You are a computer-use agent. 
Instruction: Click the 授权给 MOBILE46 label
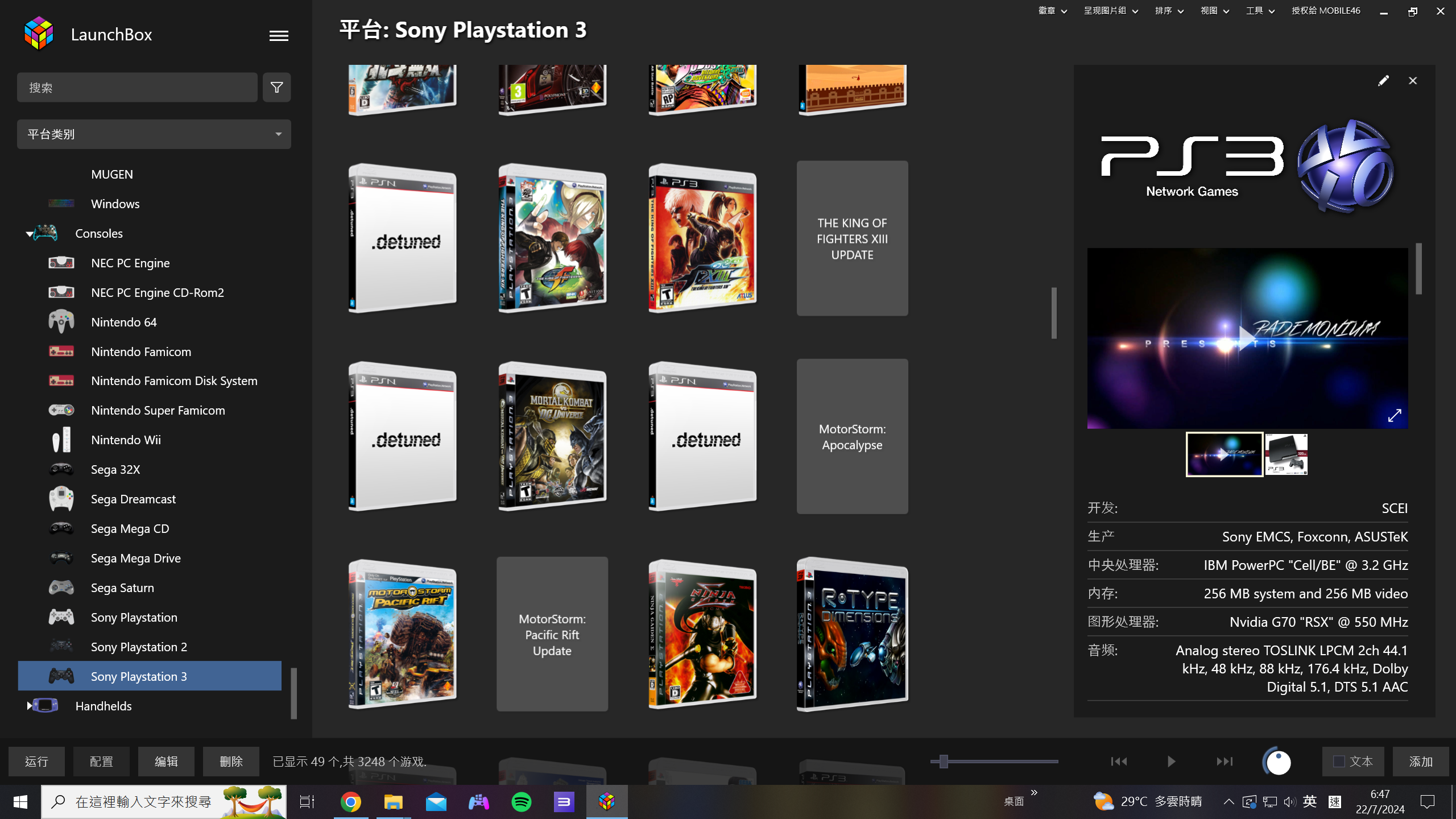tap(1326, 11)
